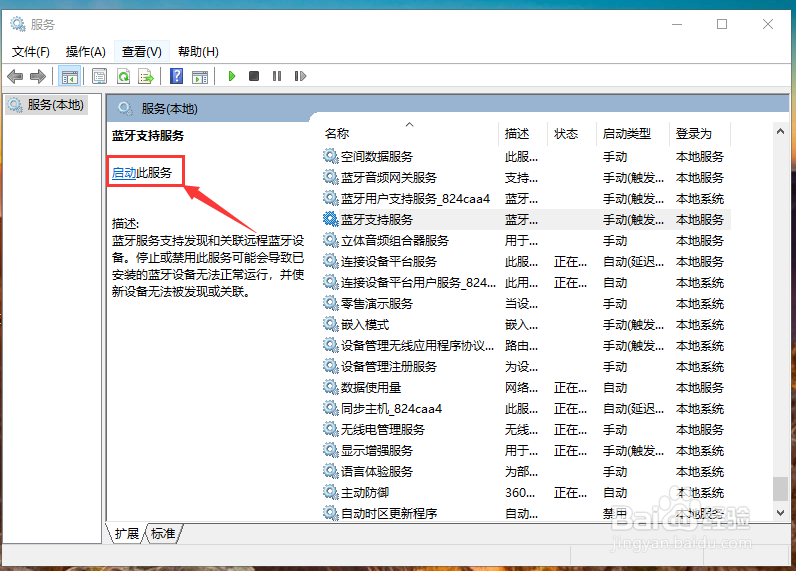Click gear icon of 蓝牙支持服务 row
796x571 pixels.
(330, 219)
